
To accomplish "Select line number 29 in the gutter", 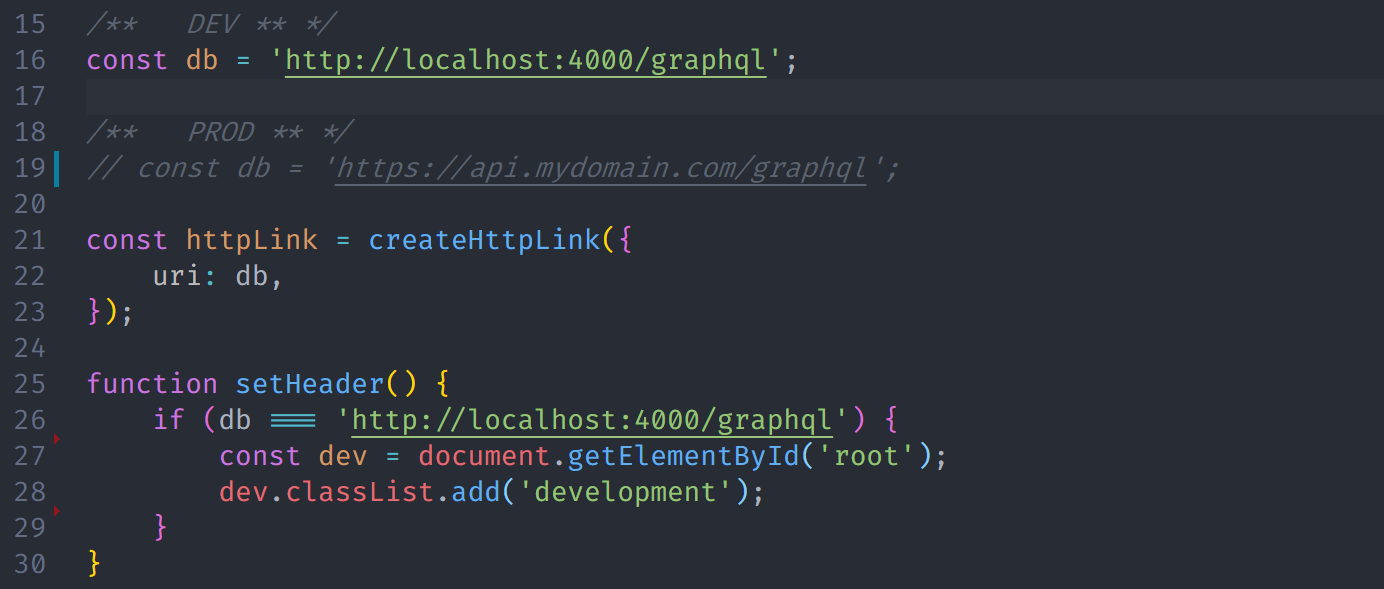I will [x=31, y=528].
